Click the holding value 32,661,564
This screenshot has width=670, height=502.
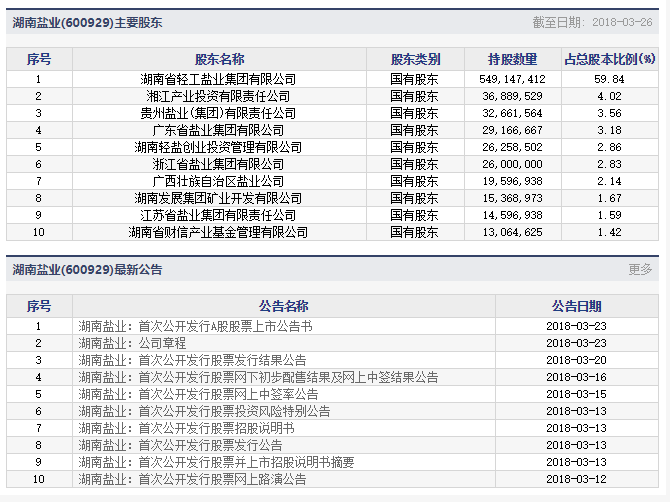click(x=512, y=113)
